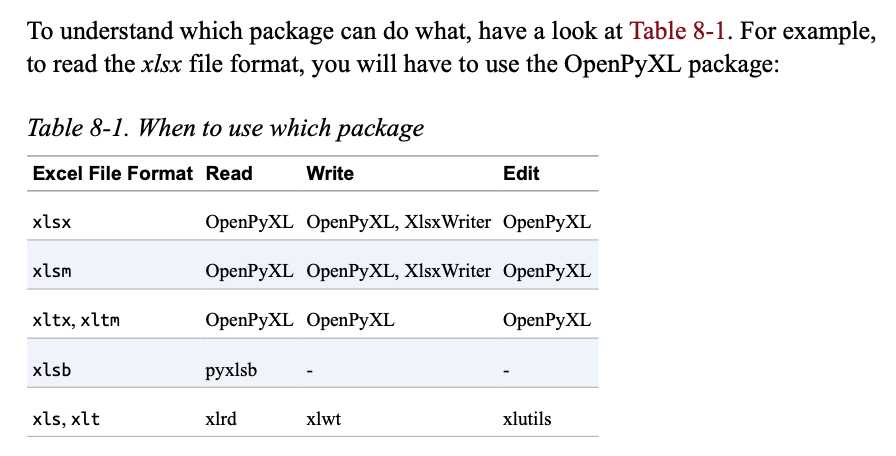Screen dimensions: 896x456
Task: Select the xlsb file format cell
Action: tap(51, 370)
